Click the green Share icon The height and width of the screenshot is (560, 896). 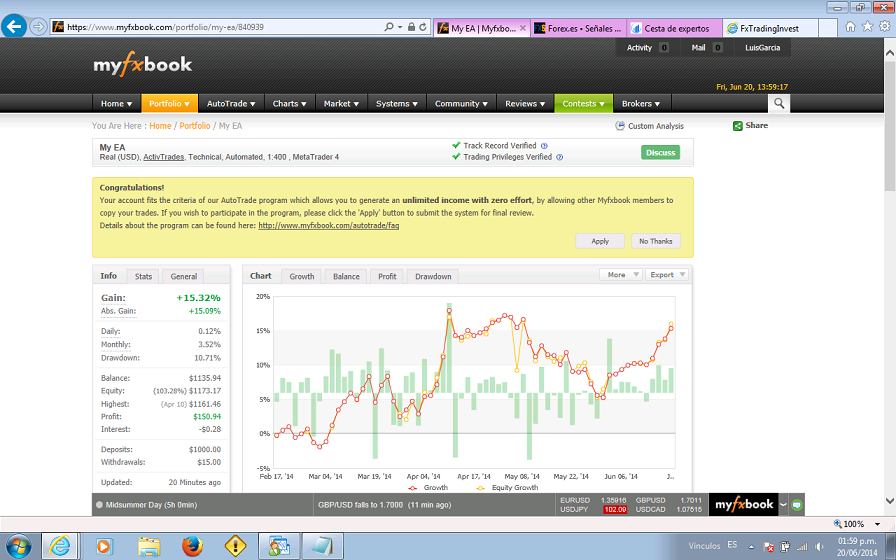tap(738, 126)
